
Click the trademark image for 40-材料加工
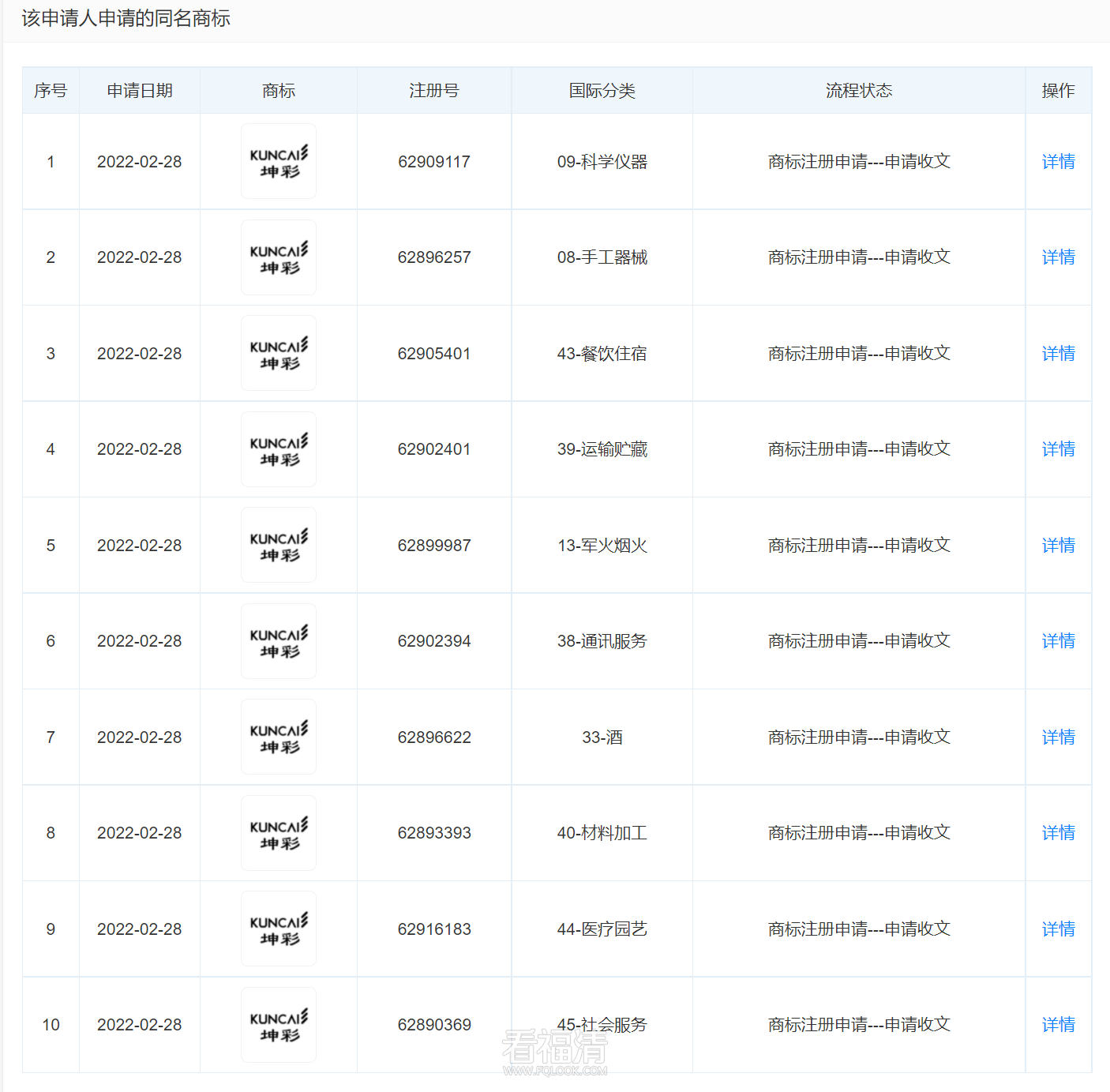(x=278, y=833)
